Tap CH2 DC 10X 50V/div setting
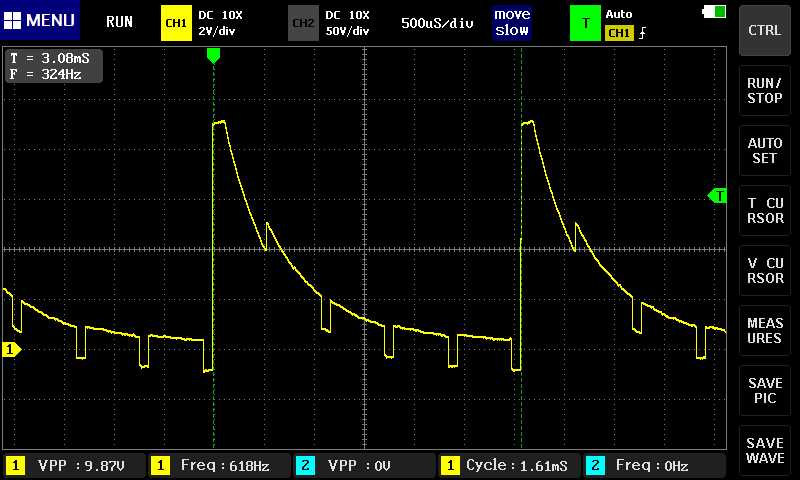This screenshot has height=480, width=800. click(x=347, y=23)
